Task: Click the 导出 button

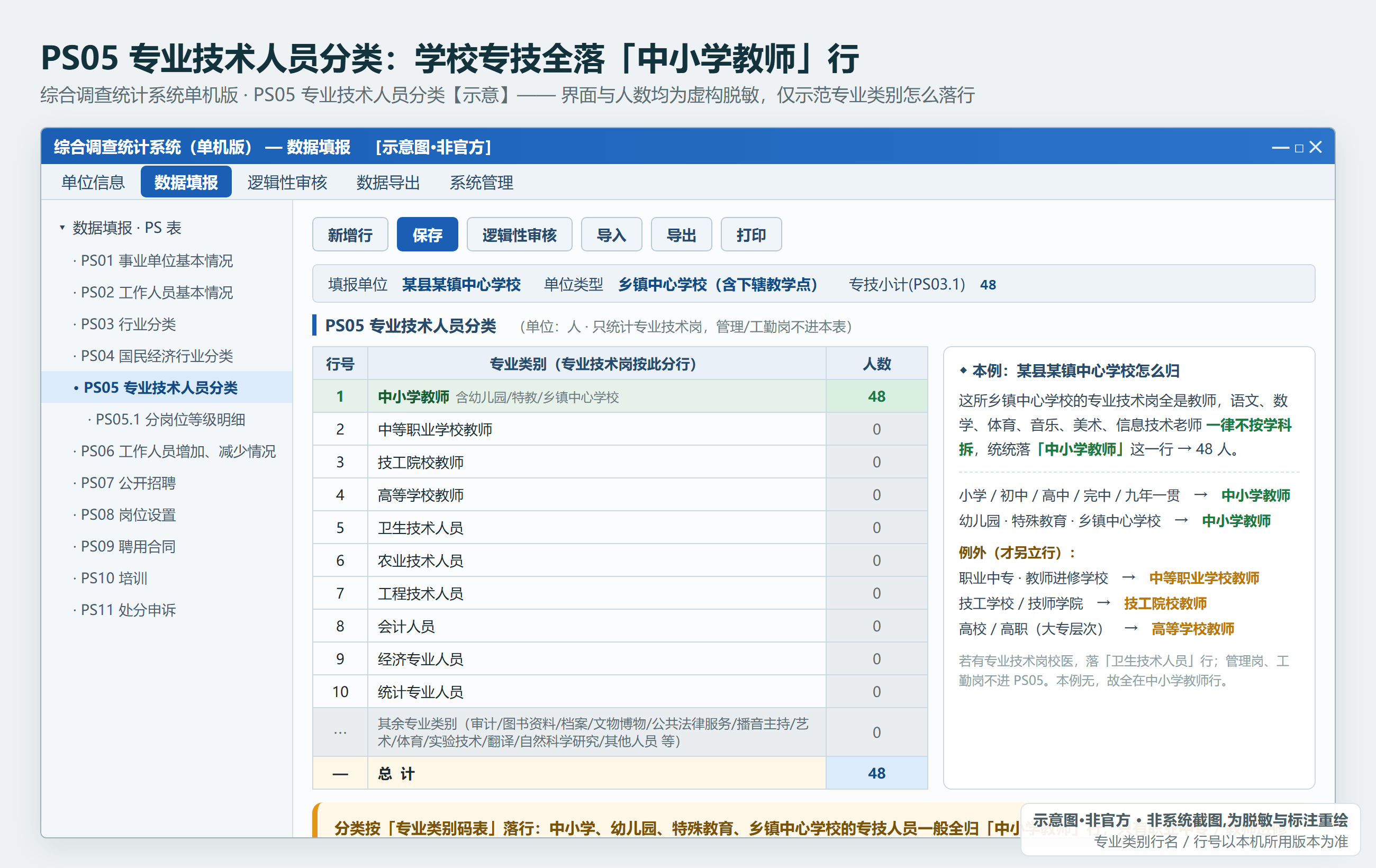Action: (681, 234)
